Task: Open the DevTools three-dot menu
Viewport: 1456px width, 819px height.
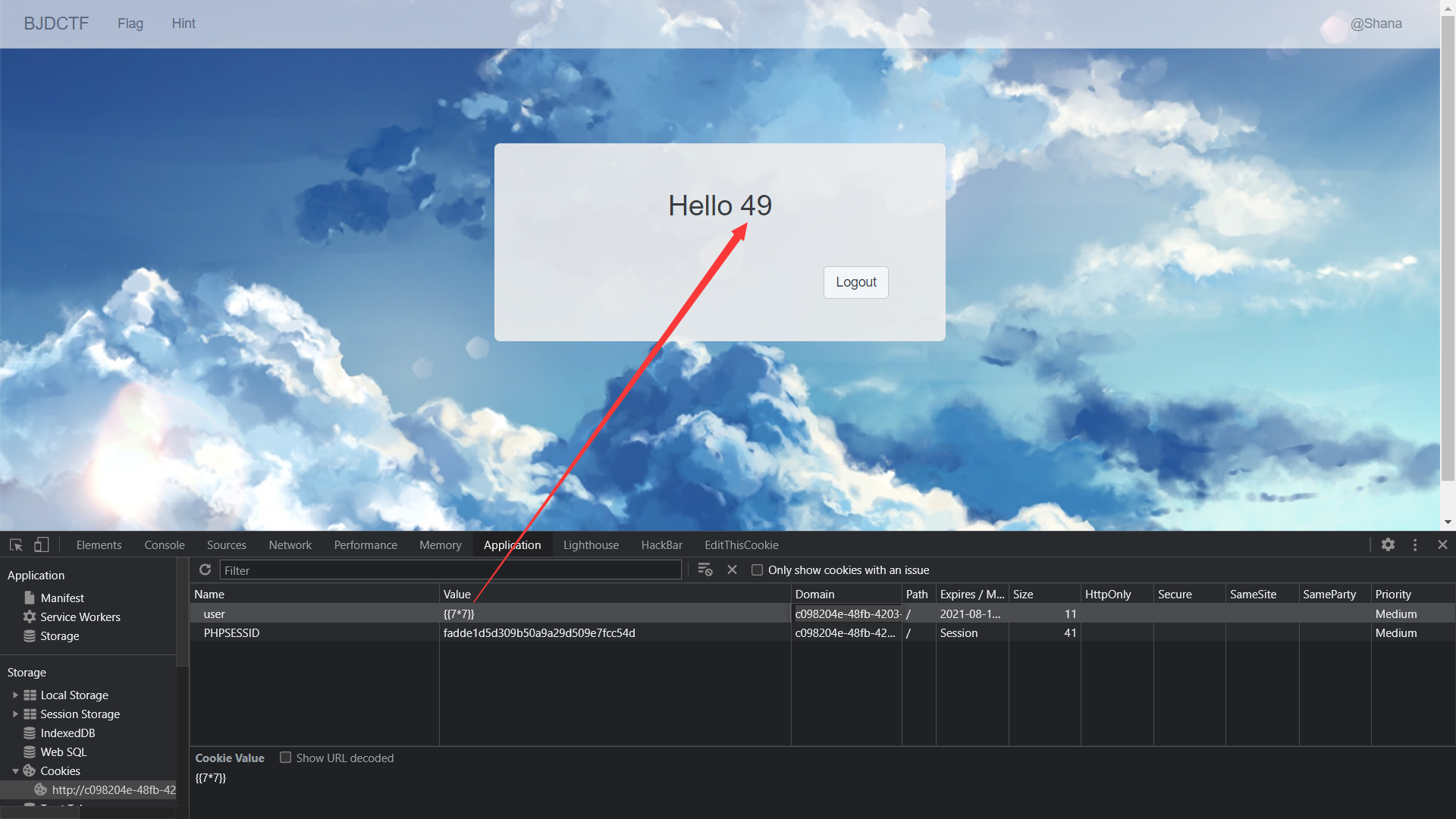Action: tap(1415, 544)
